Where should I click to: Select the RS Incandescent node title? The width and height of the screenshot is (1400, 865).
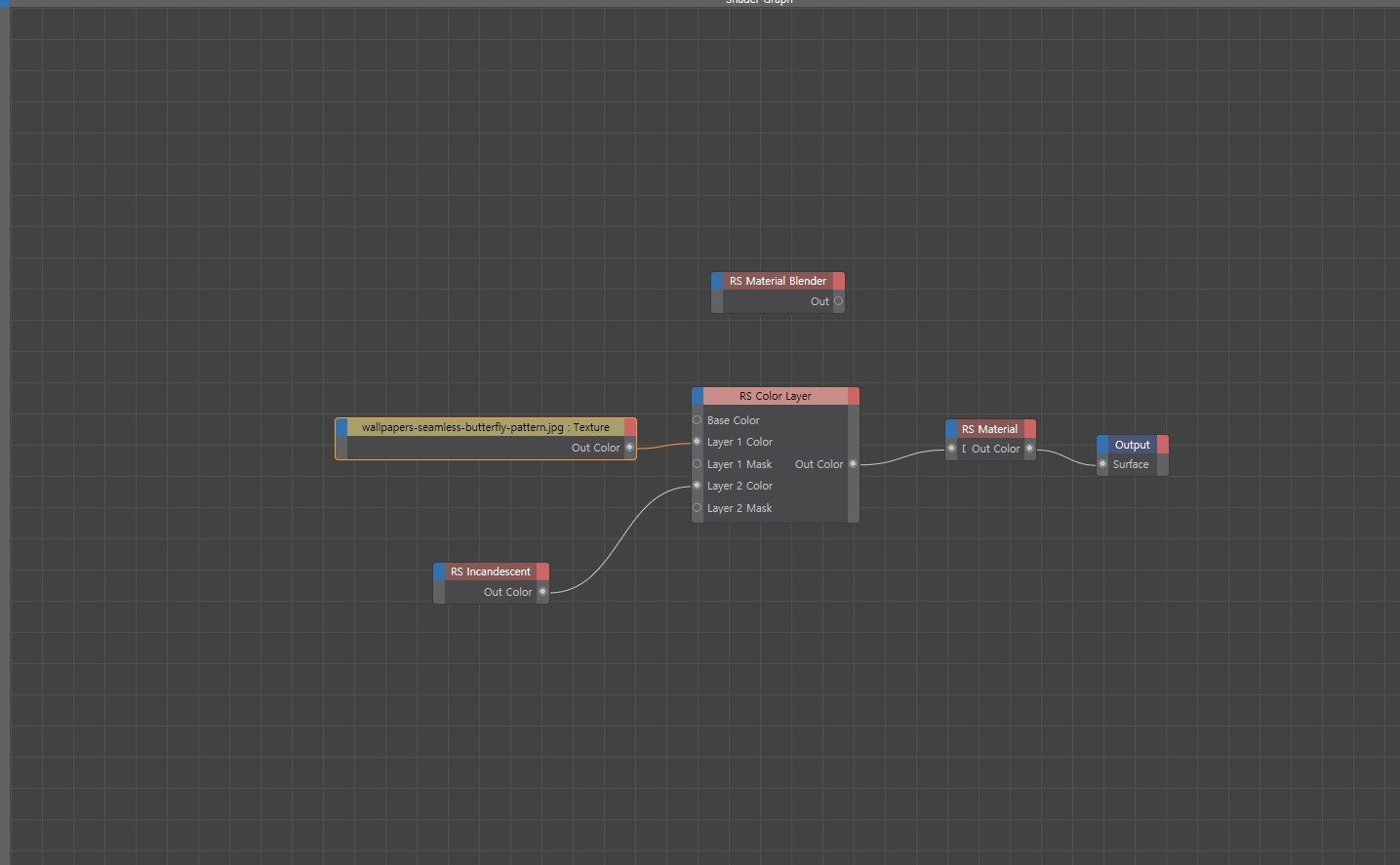[491, 571]
